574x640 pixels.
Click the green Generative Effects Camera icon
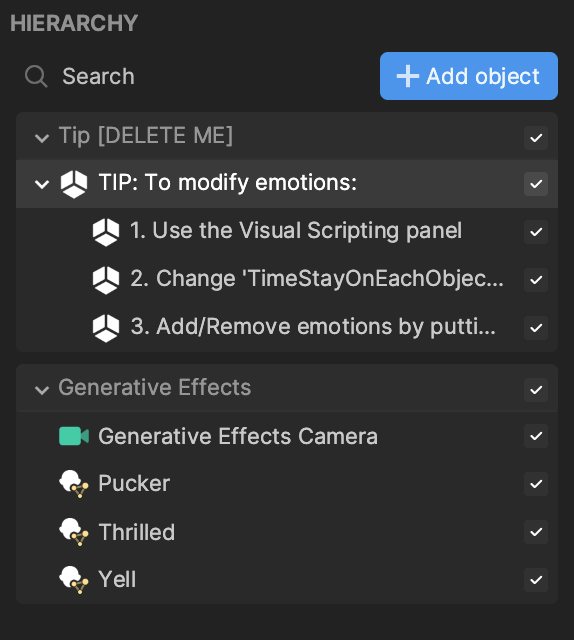pos(74,436)
